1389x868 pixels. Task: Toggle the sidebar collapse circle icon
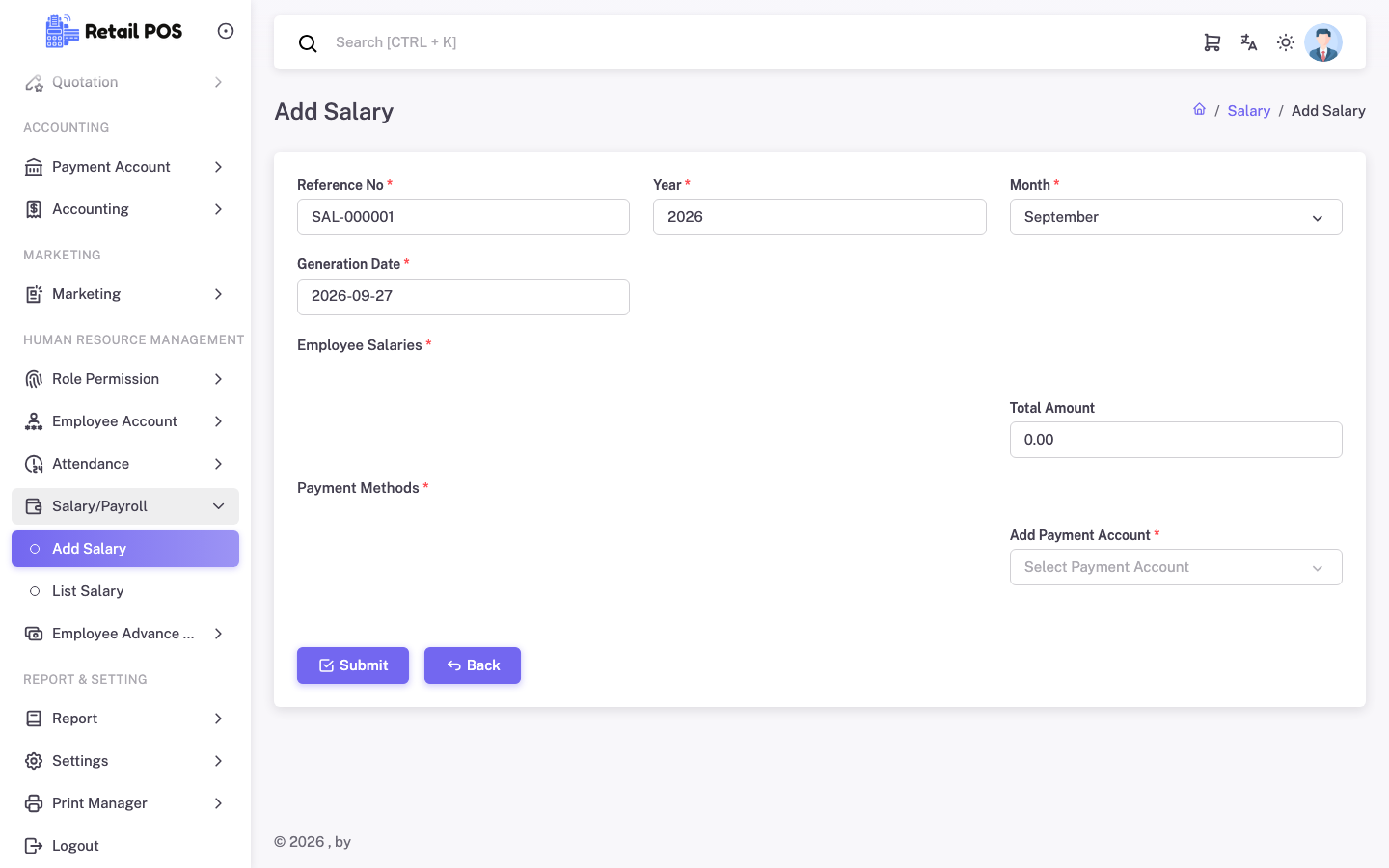pyautogui.click(x=226, y=31)
